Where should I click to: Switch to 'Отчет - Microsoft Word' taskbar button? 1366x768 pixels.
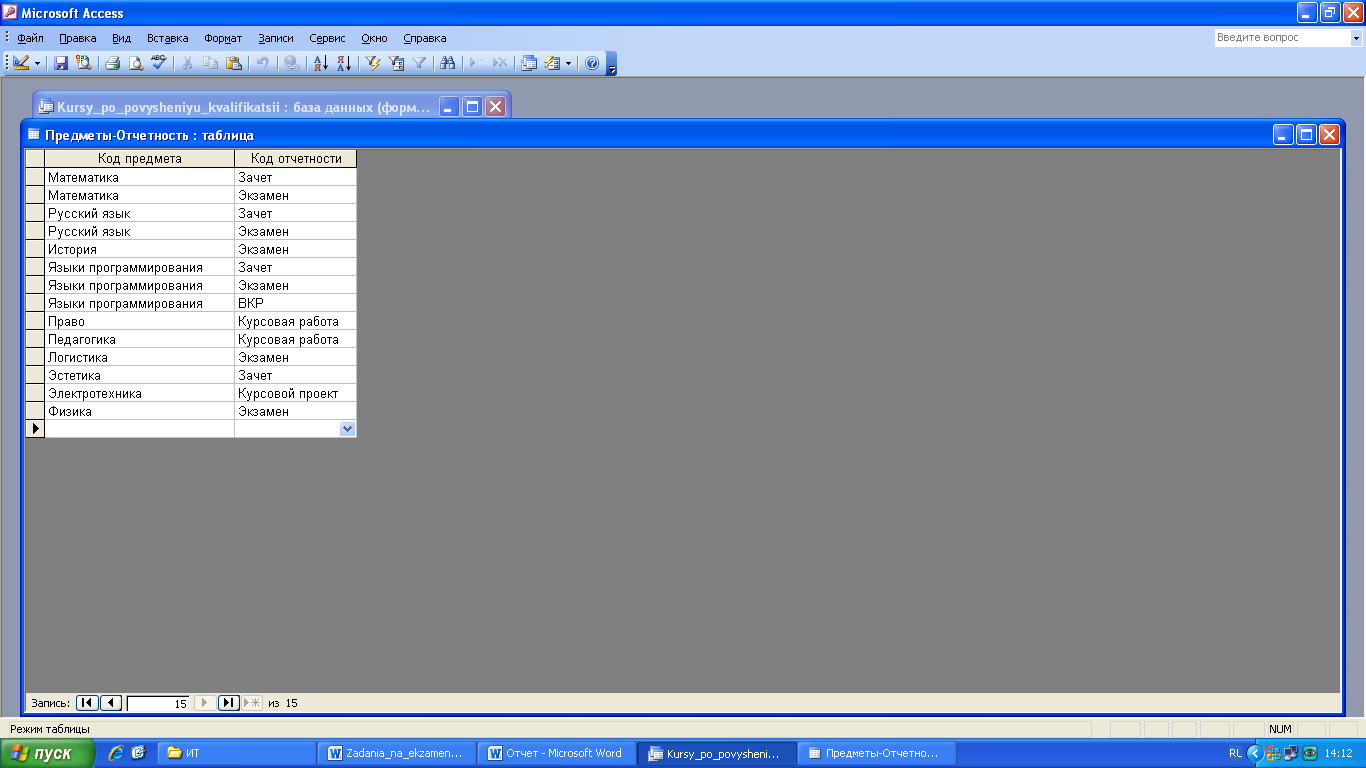click(x=557, y=753)
